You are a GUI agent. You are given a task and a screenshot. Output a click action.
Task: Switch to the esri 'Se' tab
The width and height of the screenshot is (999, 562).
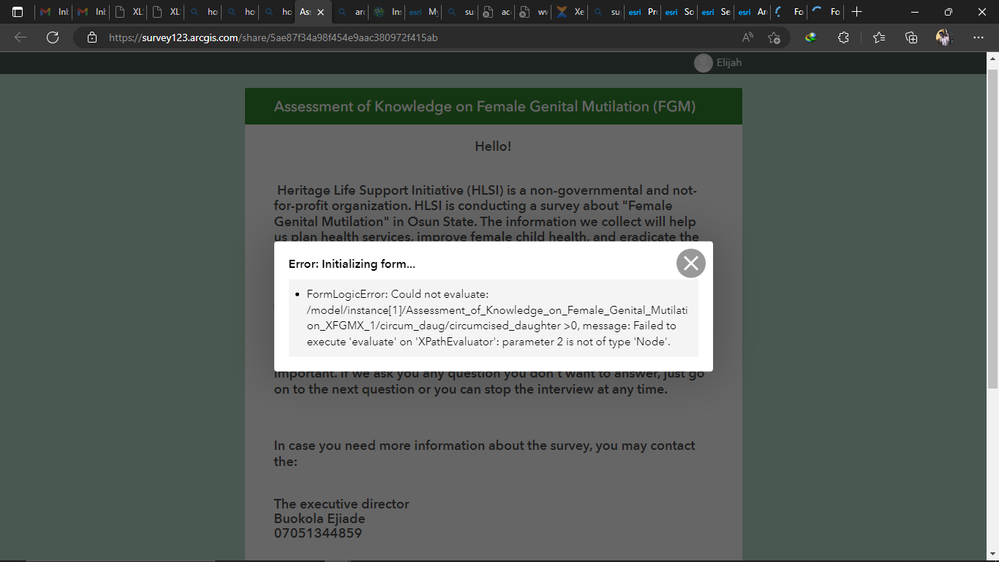tap(717, 11)
